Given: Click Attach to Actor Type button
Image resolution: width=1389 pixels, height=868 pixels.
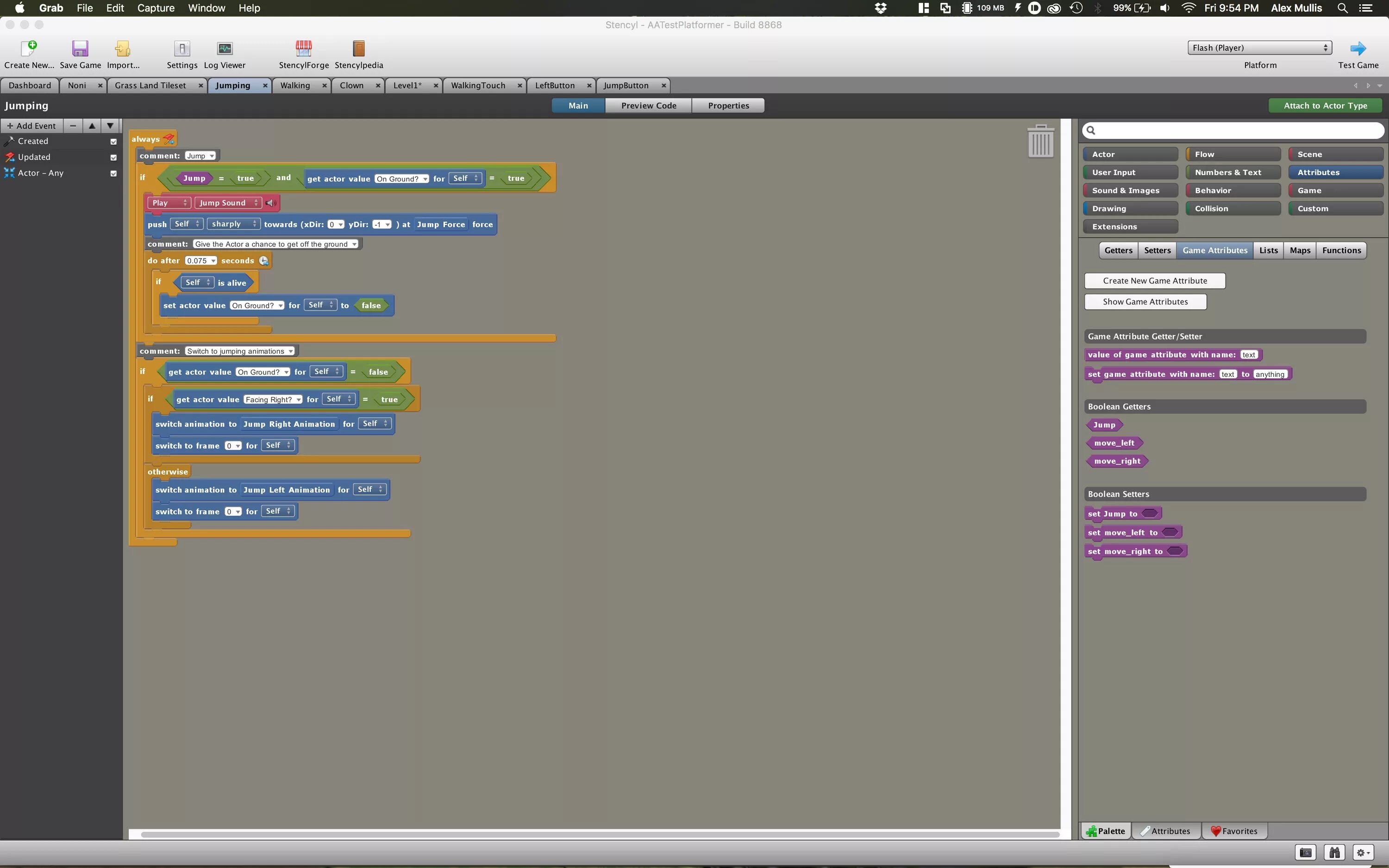Looking at the screenshot, I should coord(1325,106).
